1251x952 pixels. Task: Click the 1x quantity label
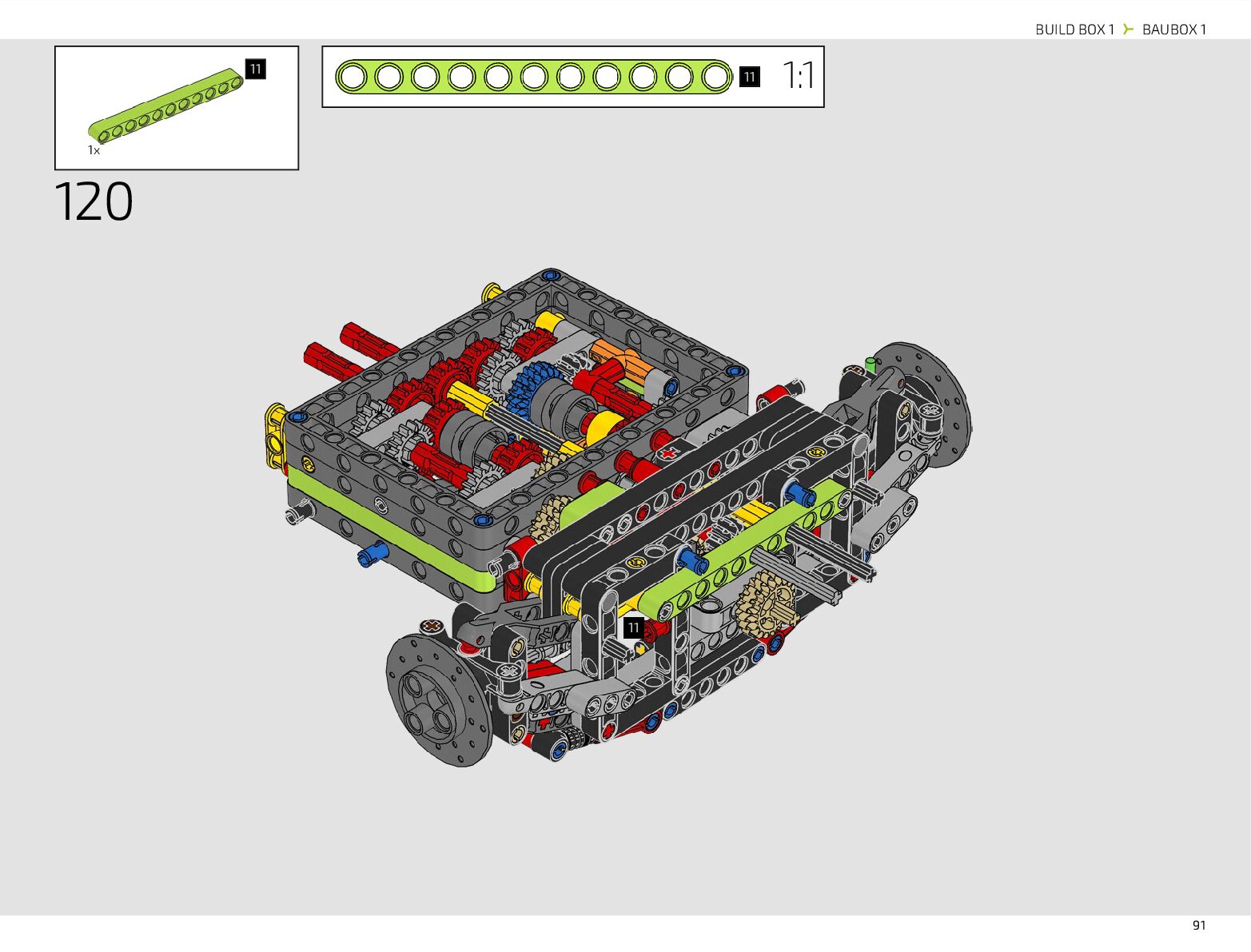coord(94,150)
